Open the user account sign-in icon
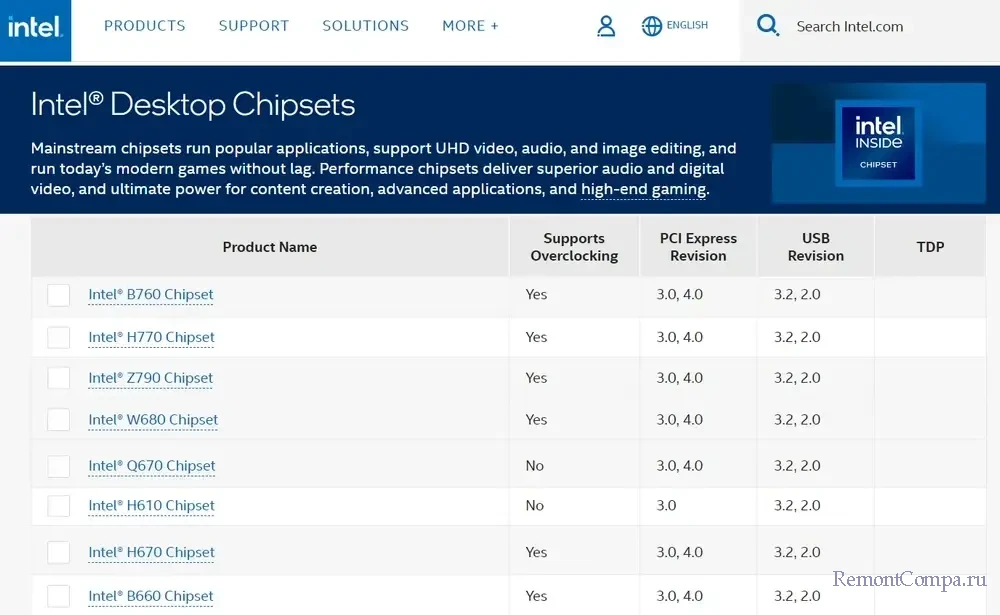The width and height of the screenshot is (1000, 615). point(606,27)
